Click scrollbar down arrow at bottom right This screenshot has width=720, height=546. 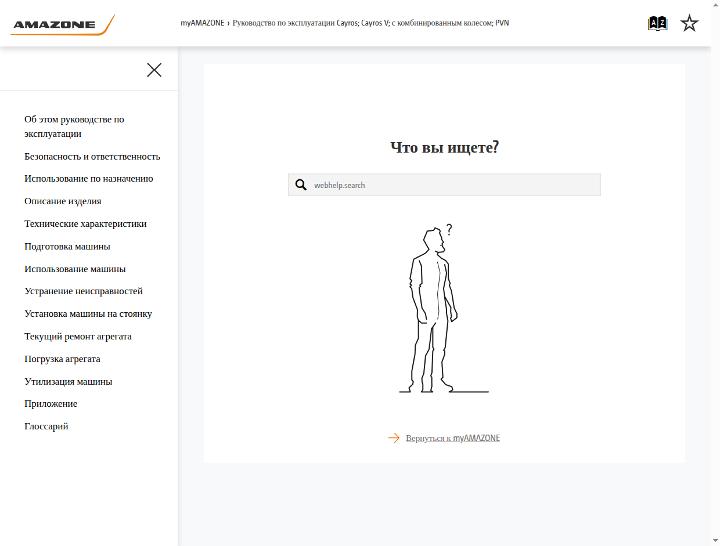715,541
